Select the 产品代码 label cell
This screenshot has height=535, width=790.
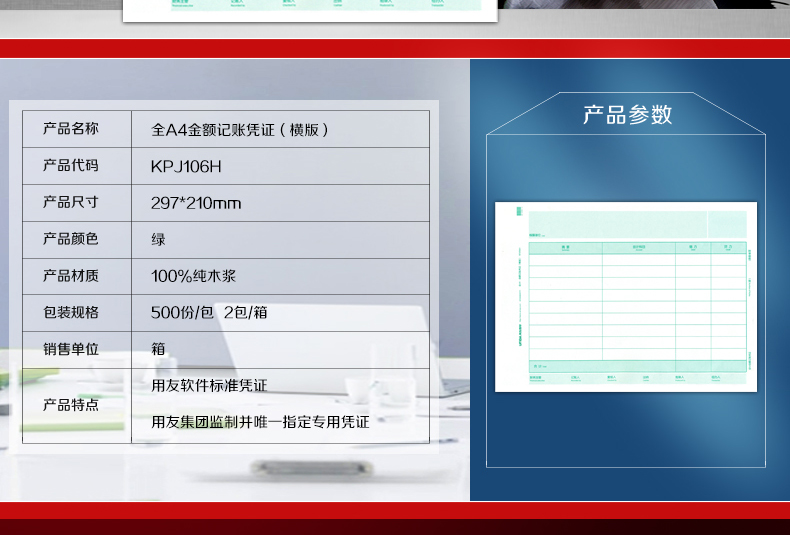(71, 166)
